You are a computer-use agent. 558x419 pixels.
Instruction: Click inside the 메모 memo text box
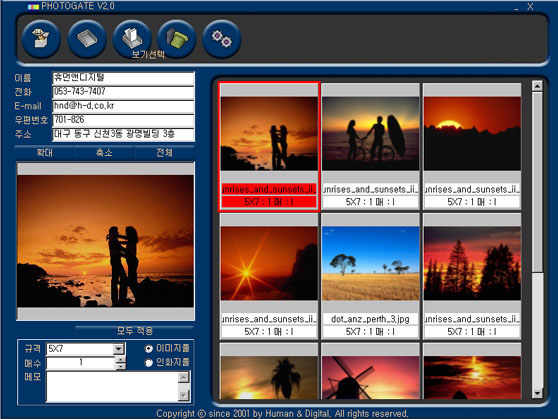(112, 387)
